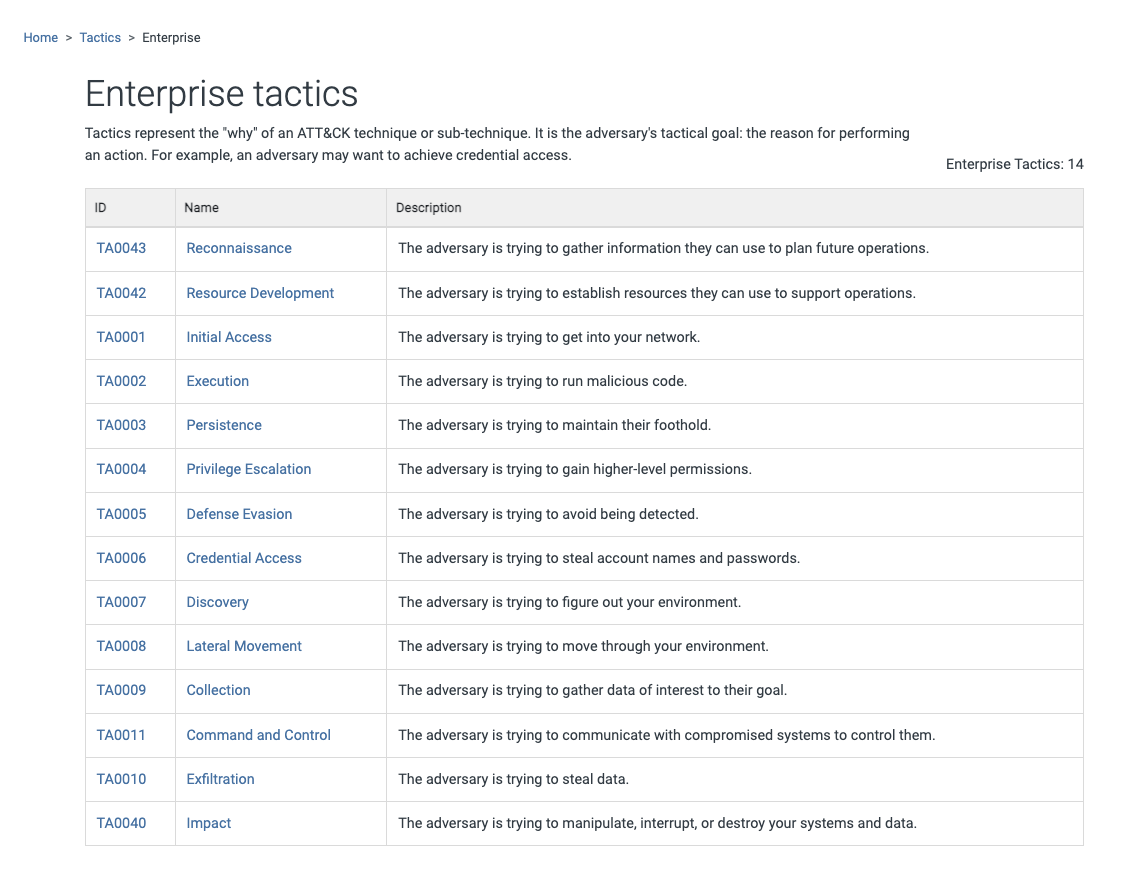Select the Exfiltration tactic link
Image resolution: width=1134 pixels, height=869 pixels.
click(x=220, y=779)
